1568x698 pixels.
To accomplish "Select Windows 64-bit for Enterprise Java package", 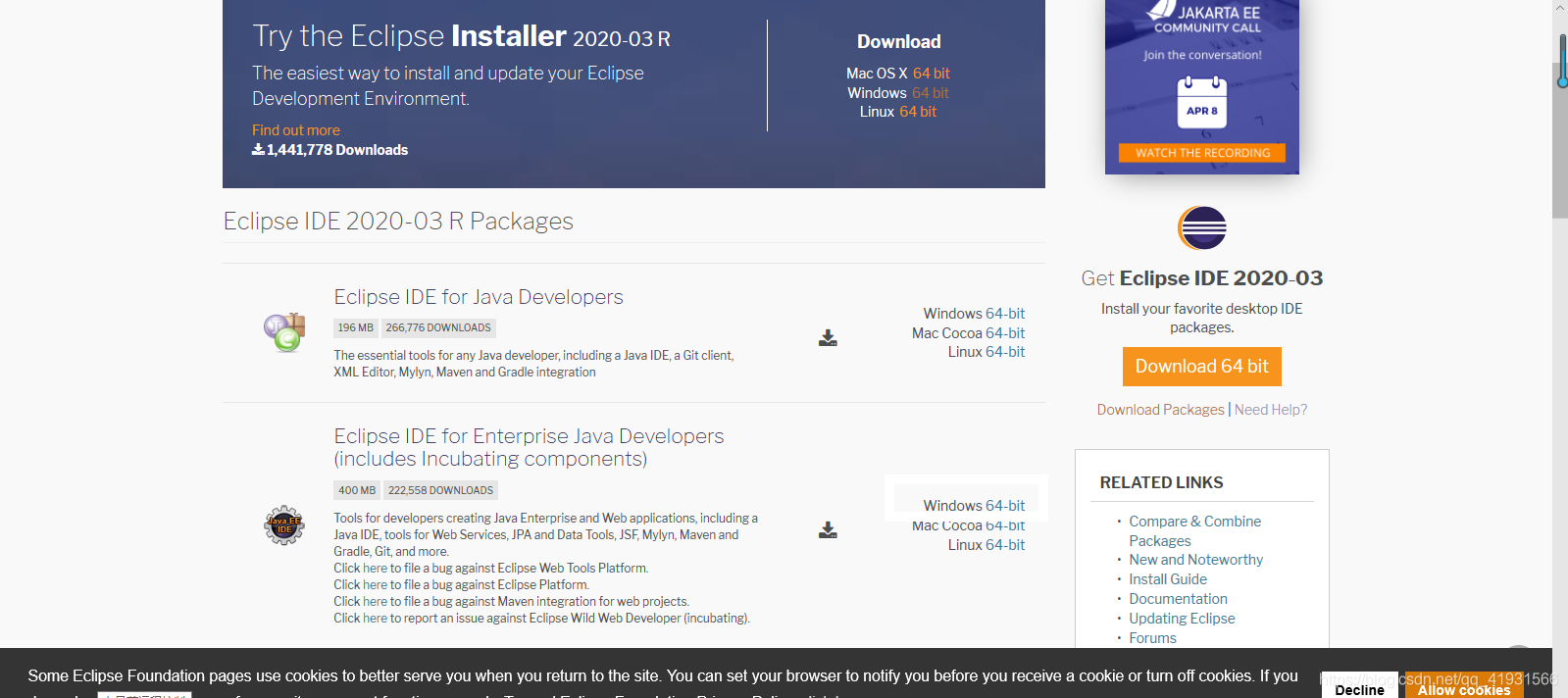I will pos(1005,506).
